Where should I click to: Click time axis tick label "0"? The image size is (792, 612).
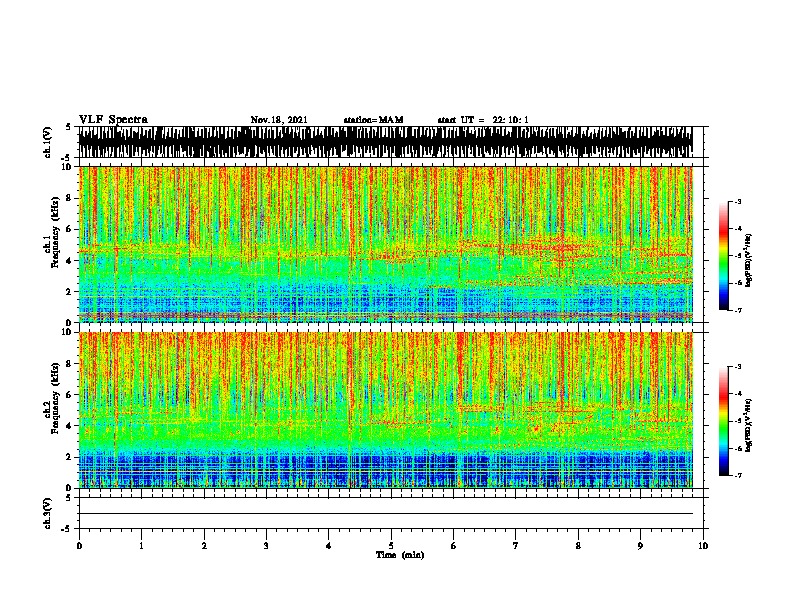pos(79,546)
